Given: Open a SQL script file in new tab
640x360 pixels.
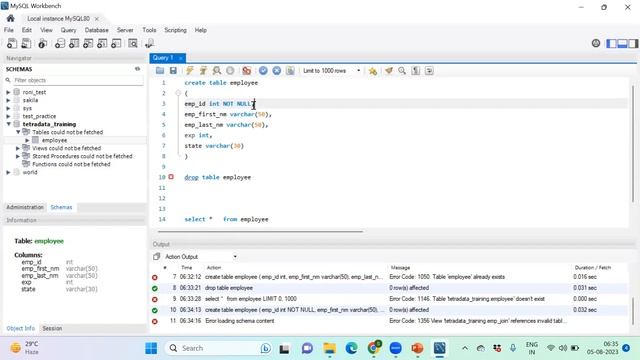Looking at the screenshot, I should 26,43.
